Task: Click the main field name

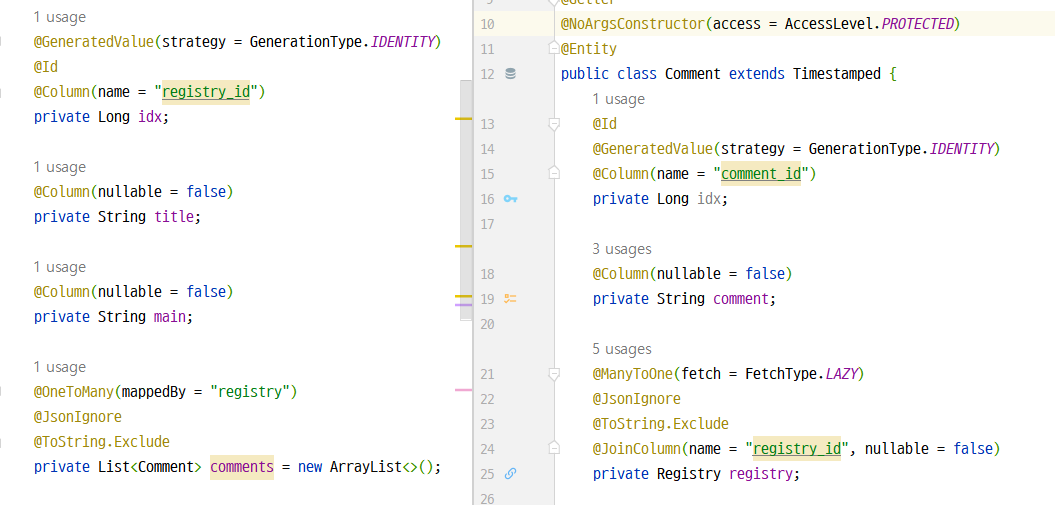Action: click(x=170, y=317)
